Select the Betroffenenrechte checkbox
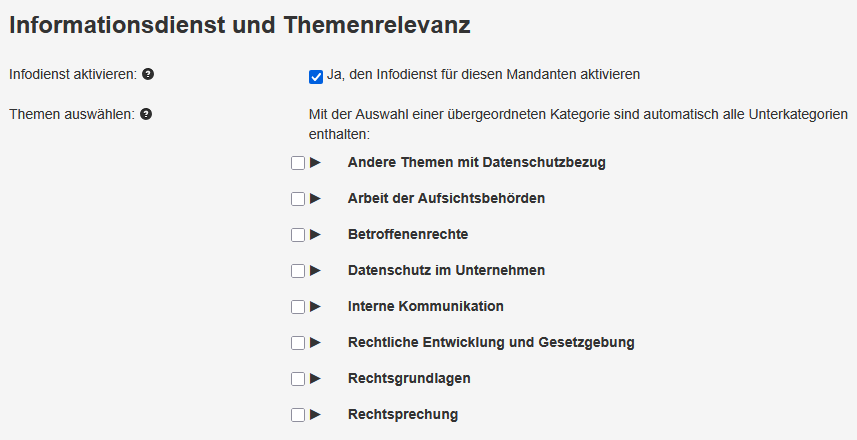 coord(298,235)
